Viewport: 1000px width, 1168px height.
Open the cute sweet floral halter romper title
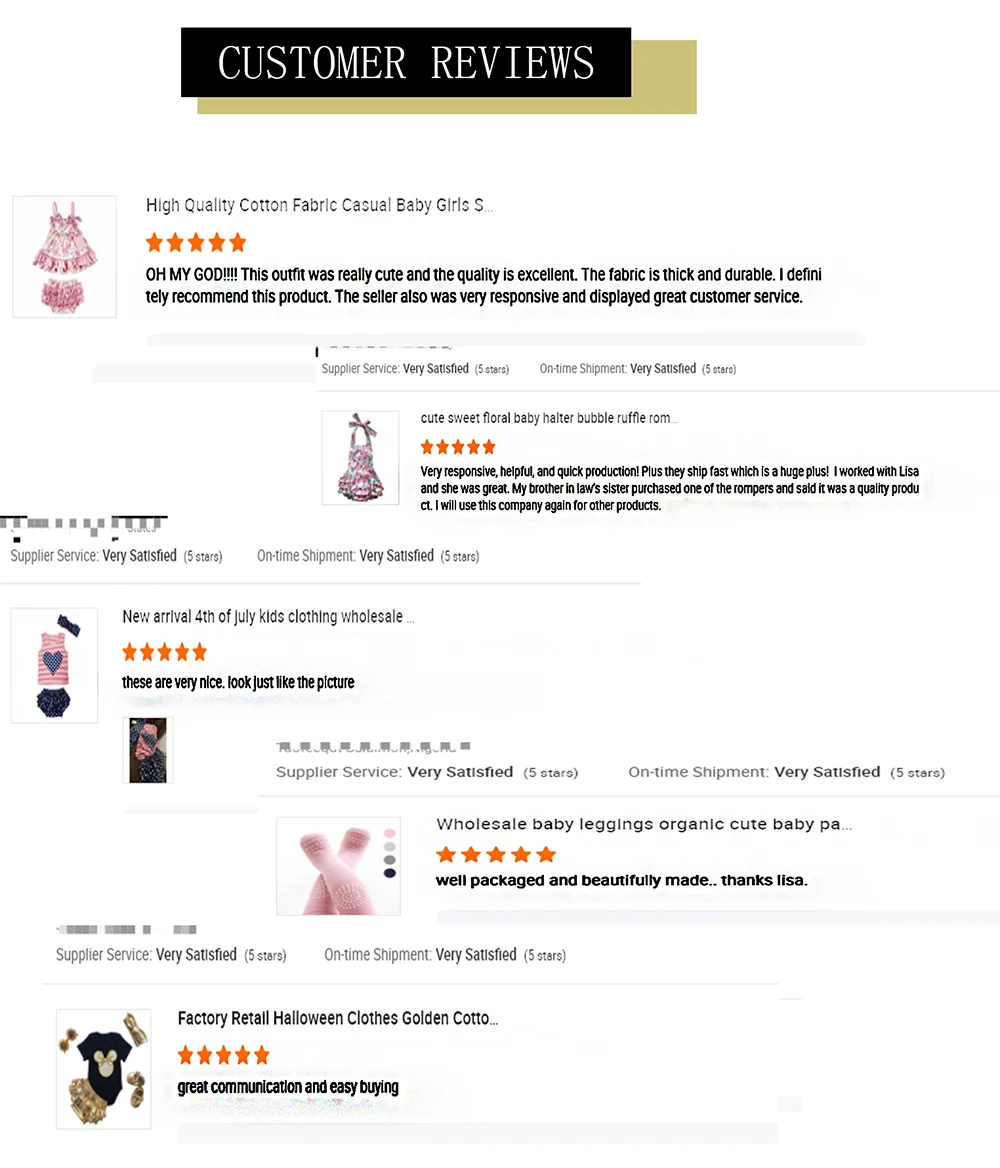tap(548, 418)
